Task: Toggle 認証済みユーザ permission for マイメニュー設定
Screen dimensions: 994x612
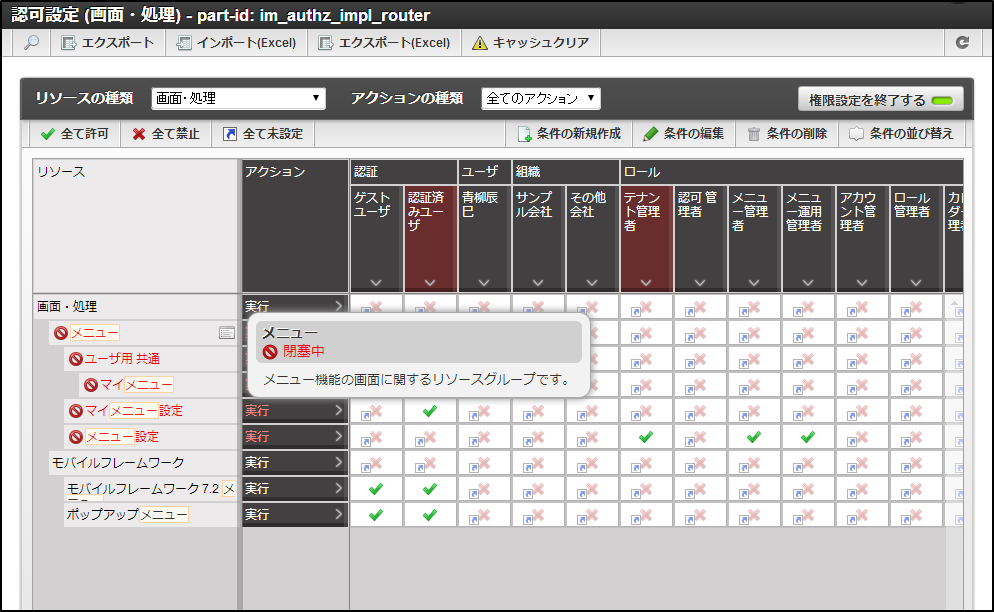Action: coord(428,410)
